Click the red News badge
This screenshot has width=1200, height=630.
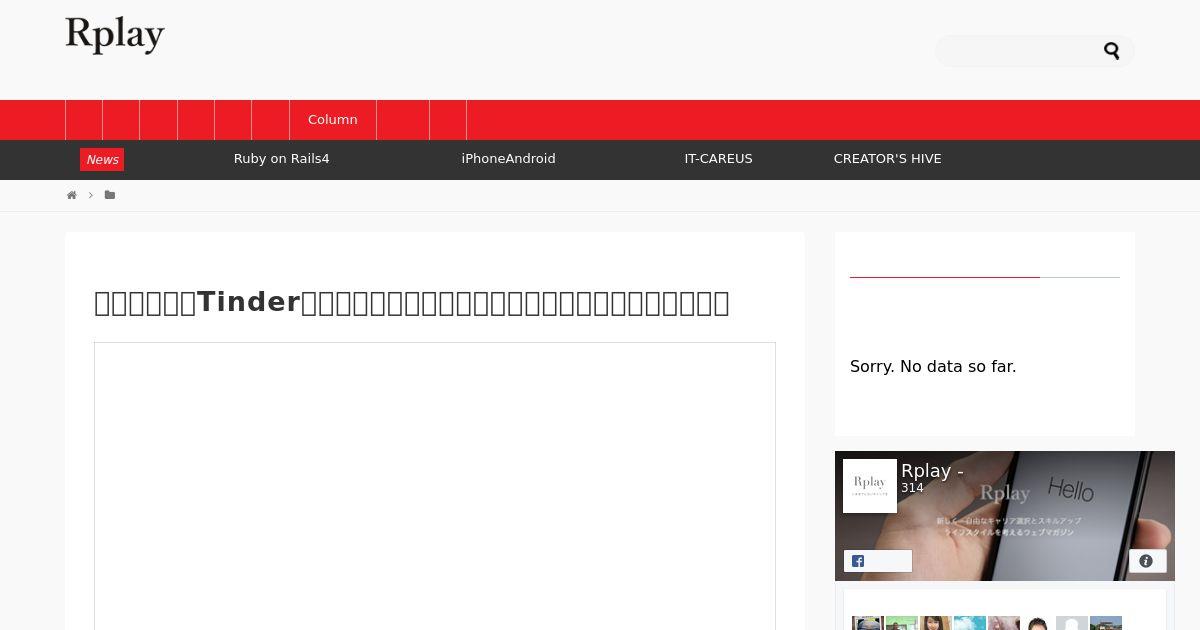pos(102,160)
